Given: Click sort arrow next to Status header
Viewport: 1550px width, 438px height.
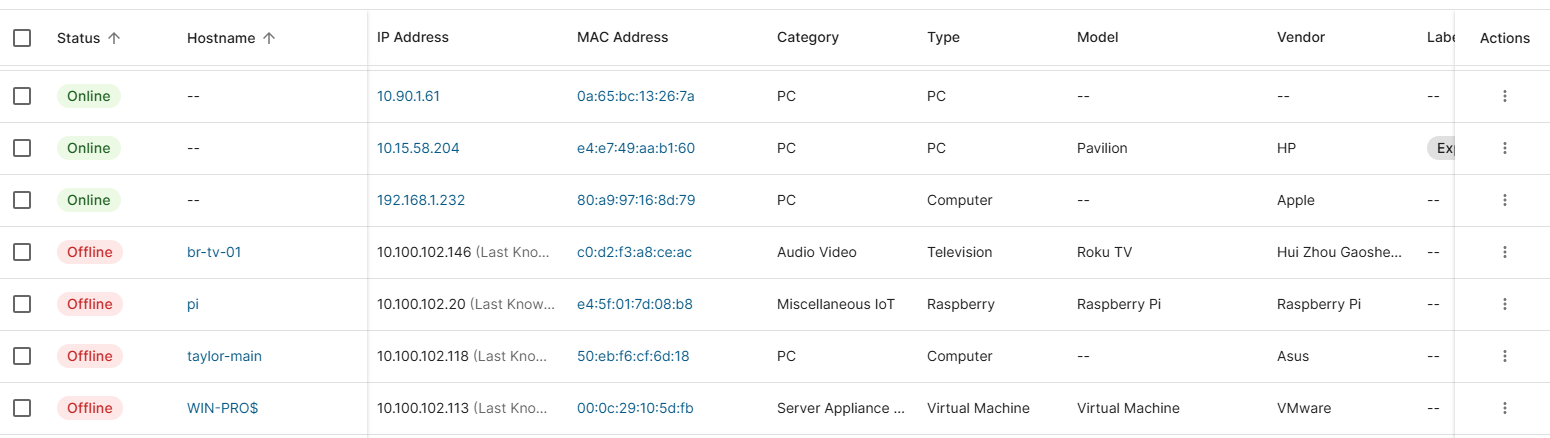Looking at the screenshot, I should pyautogui.click(x=114, y=38).
